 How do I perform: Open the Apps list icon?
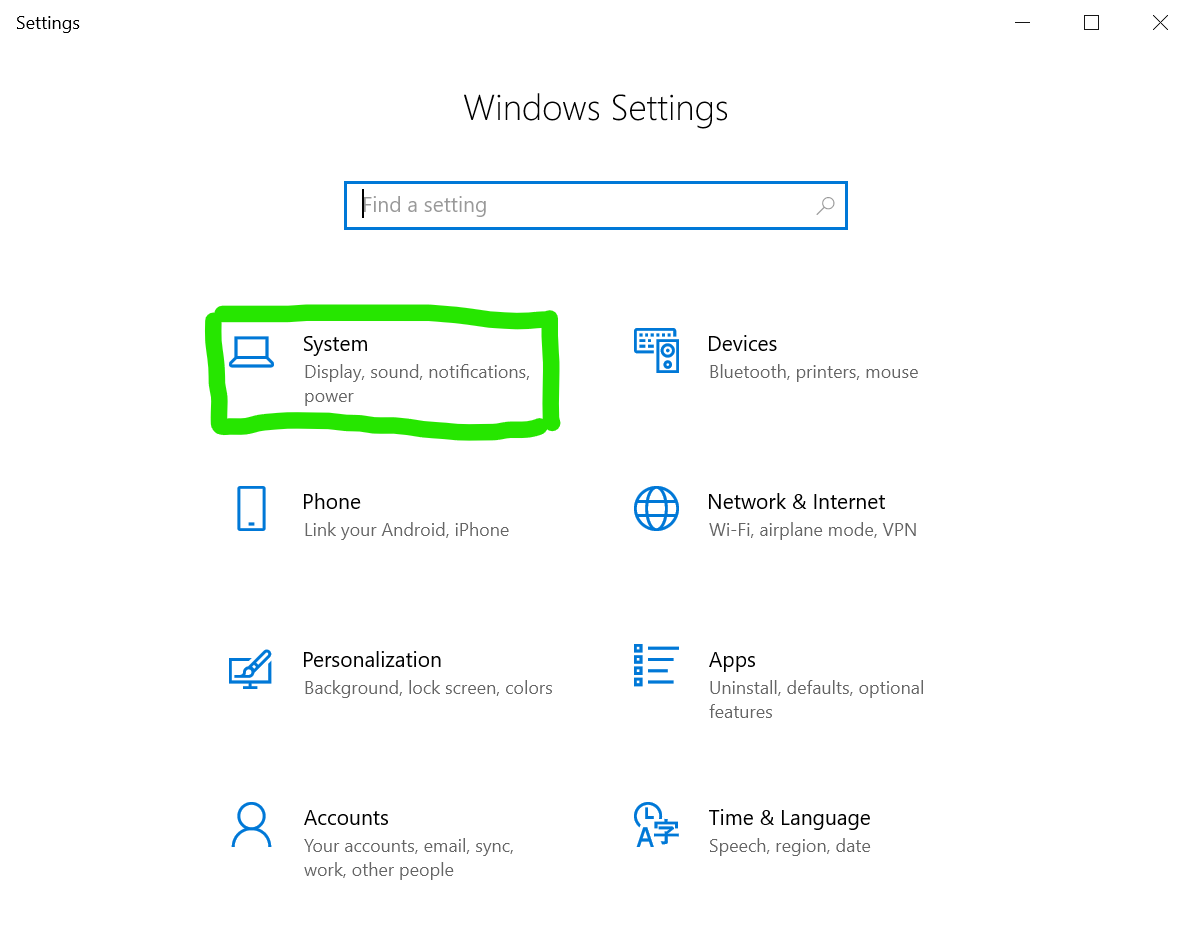coord(656,665)
